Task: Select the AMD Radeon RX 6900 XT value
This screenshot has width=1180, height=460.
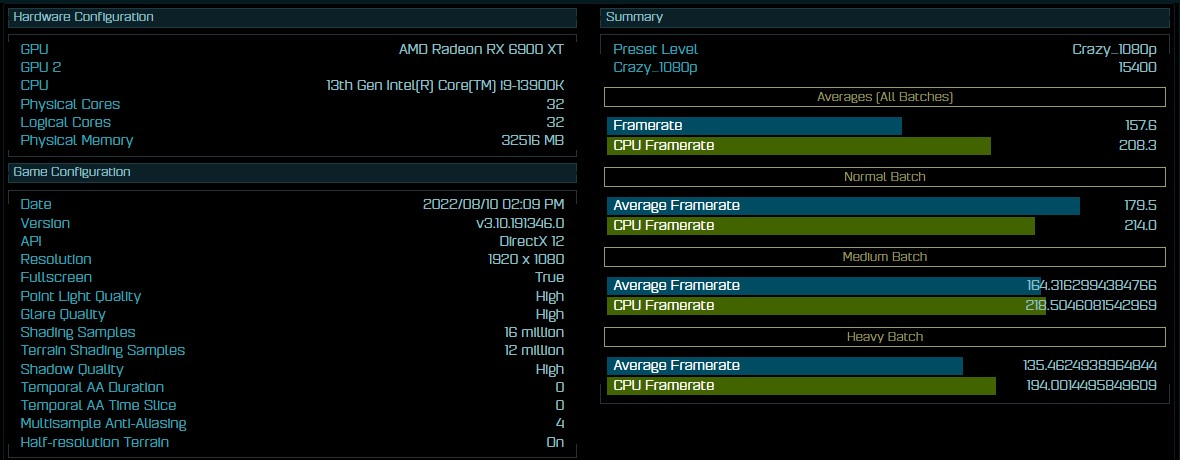Action: click(x=481, y=49)
